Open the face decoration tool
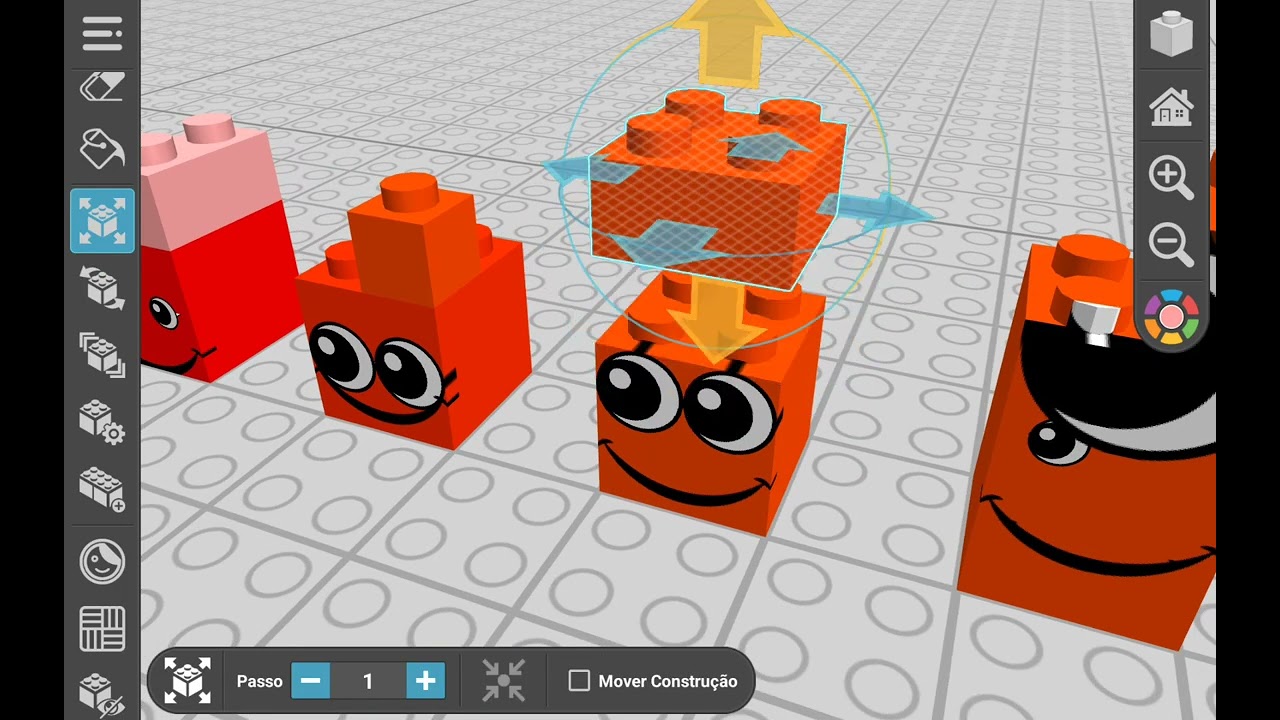1280x720 pixels. coord(102,562)
